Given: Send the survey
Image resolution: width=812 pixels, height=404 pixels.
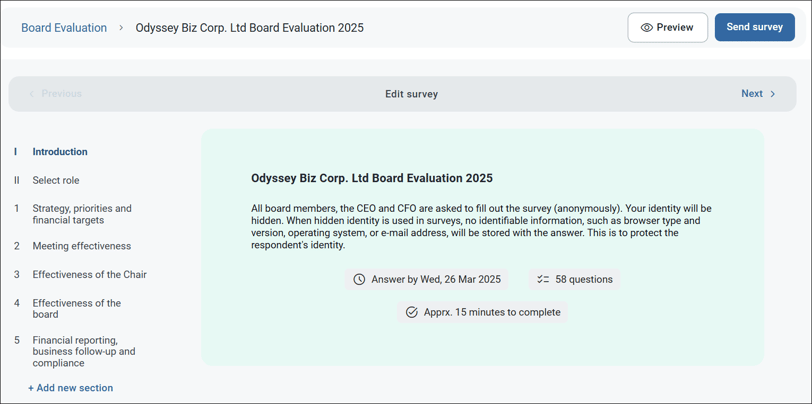Looking at the screenshot, I should (x=755, y=27).
